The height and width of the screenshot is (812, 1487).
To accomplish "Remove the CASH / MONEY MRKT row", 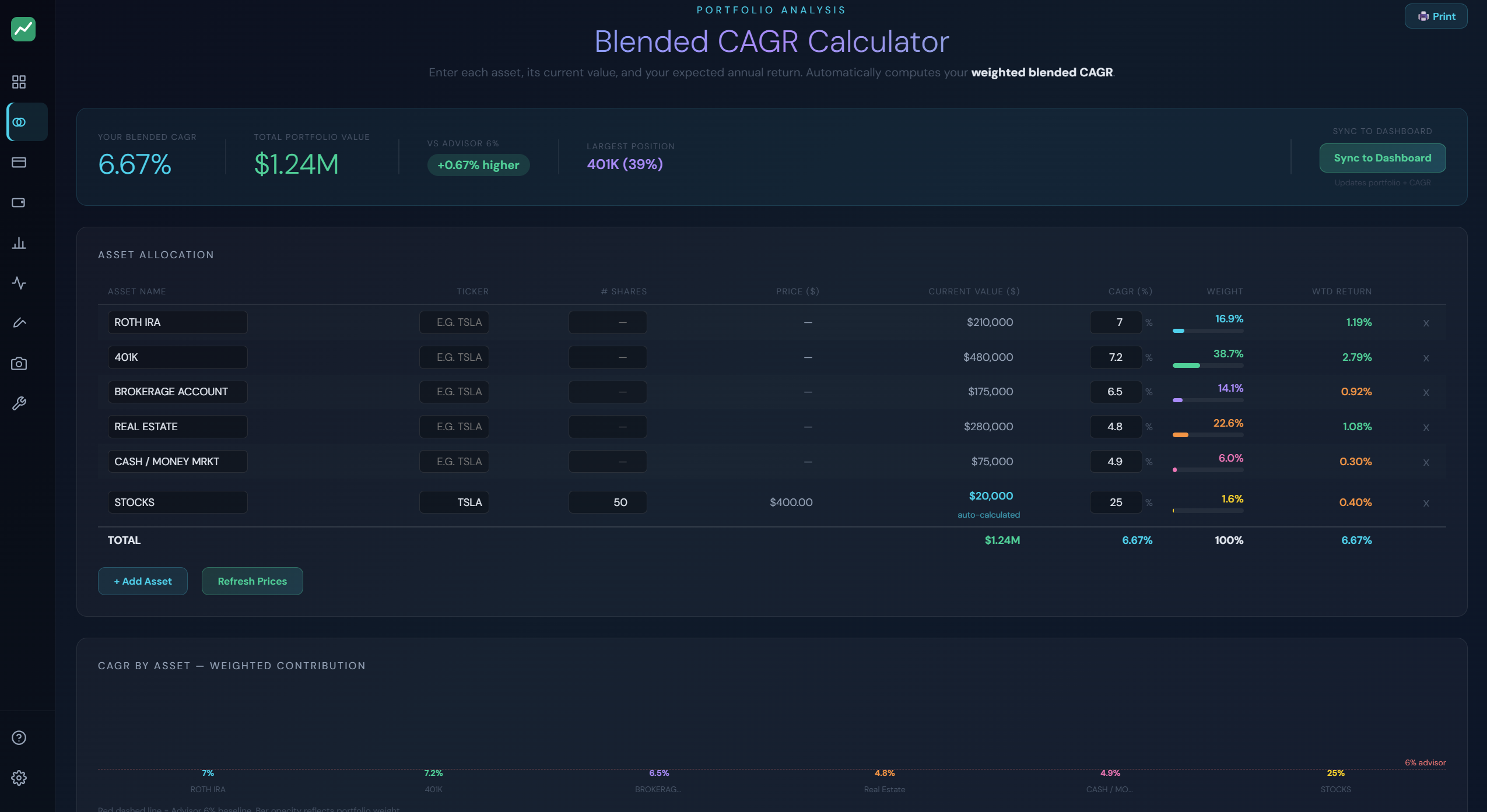I will (x=1426, y=462).
